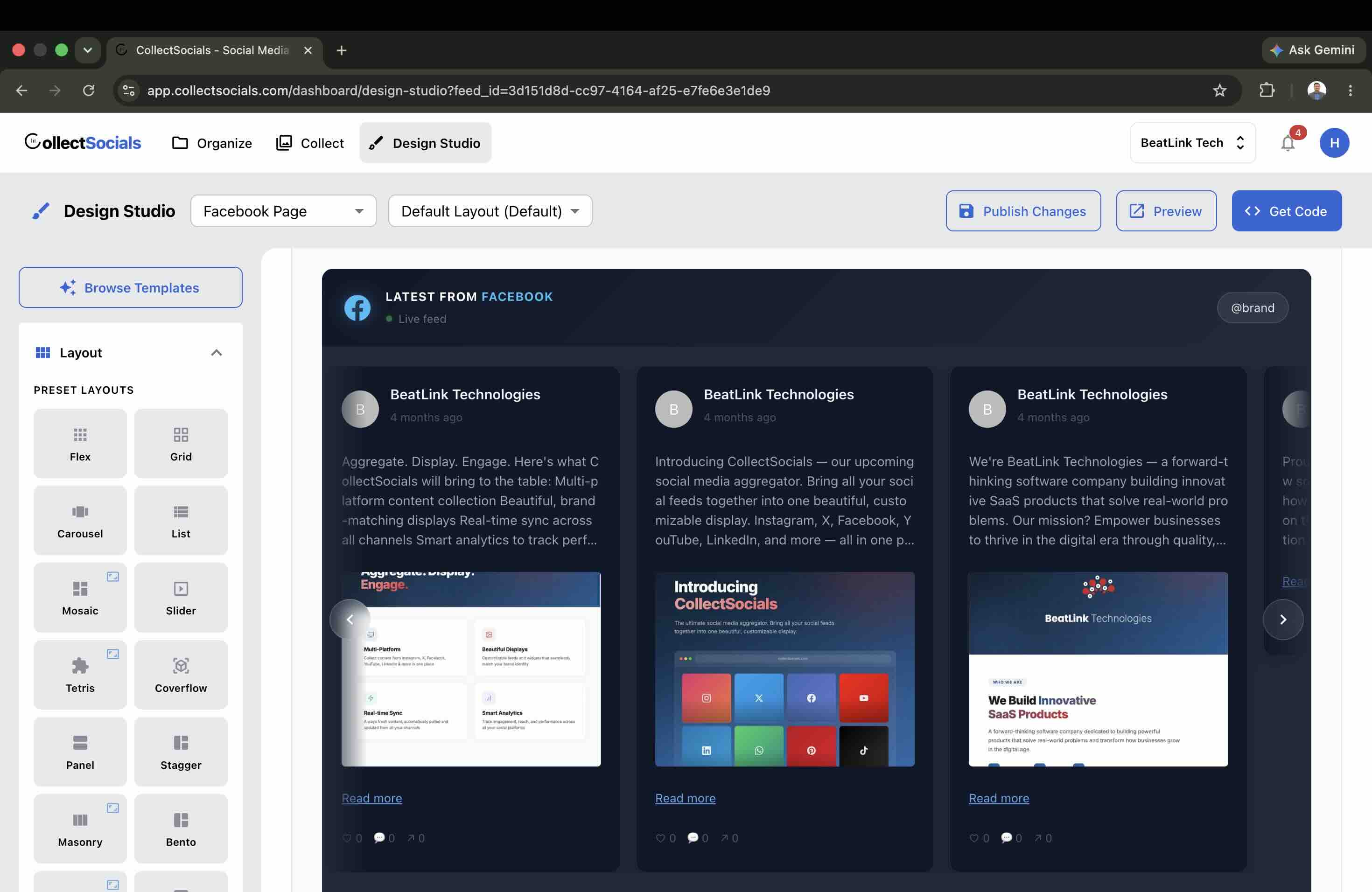Screen dimensions: 1372x892
Task: Open the Facebook Page source dropdown
Action: 284,211
